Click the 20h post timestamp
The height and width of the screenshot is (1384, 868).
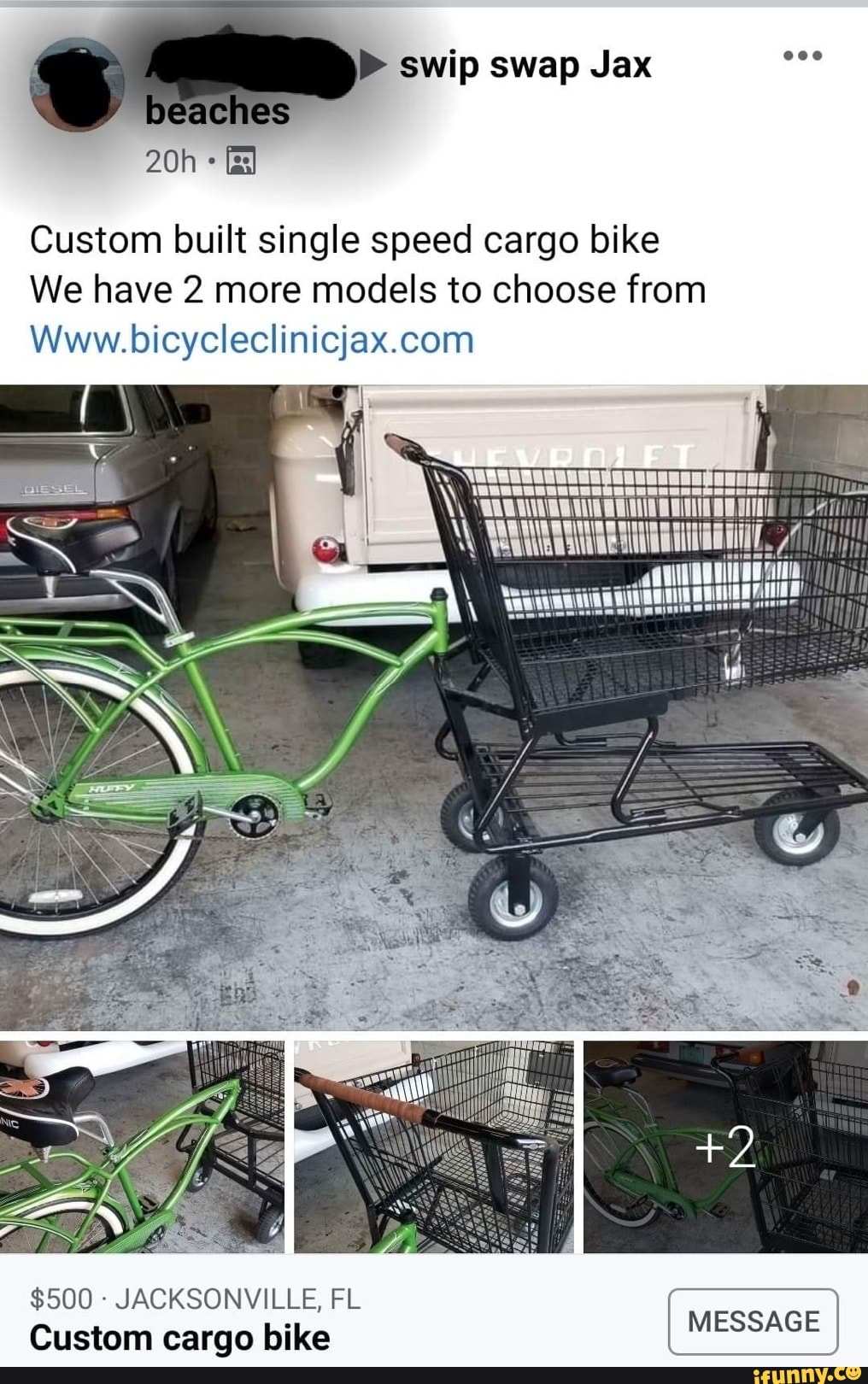tap(170, 161)
